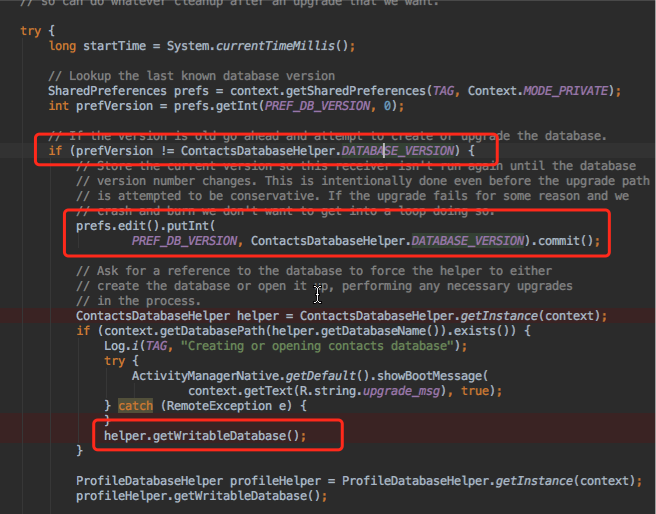Click comment 'is attempted to be conservative'

tap(352, 196)
